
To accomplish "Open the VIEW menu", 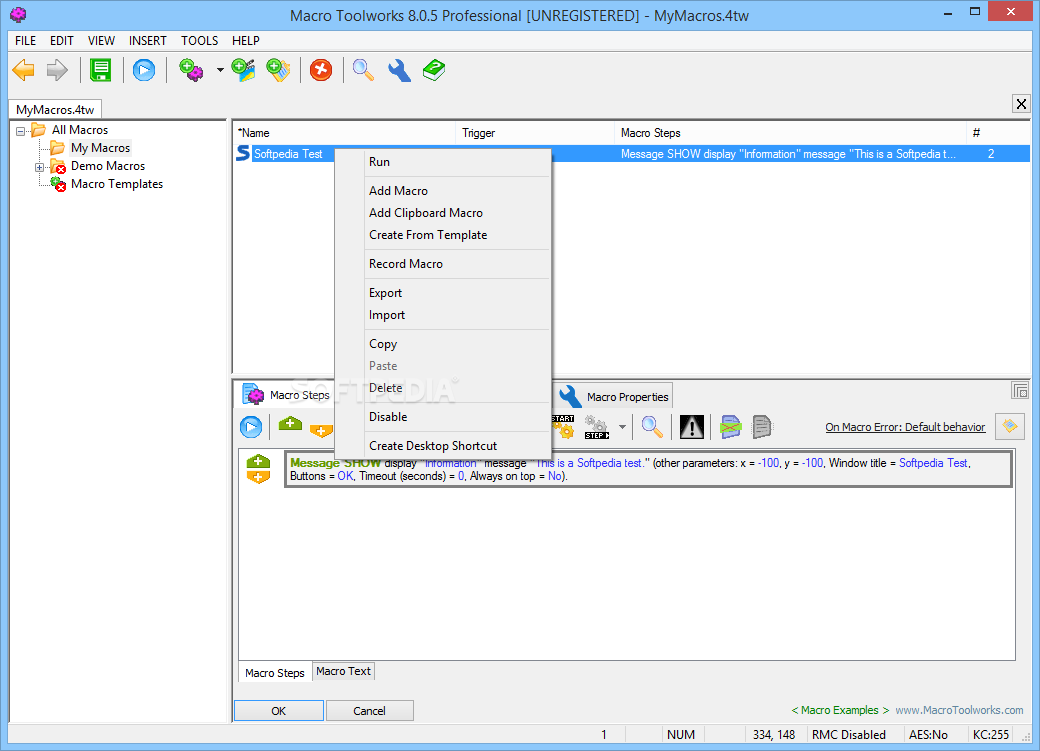I will click(x=101, y=40).
